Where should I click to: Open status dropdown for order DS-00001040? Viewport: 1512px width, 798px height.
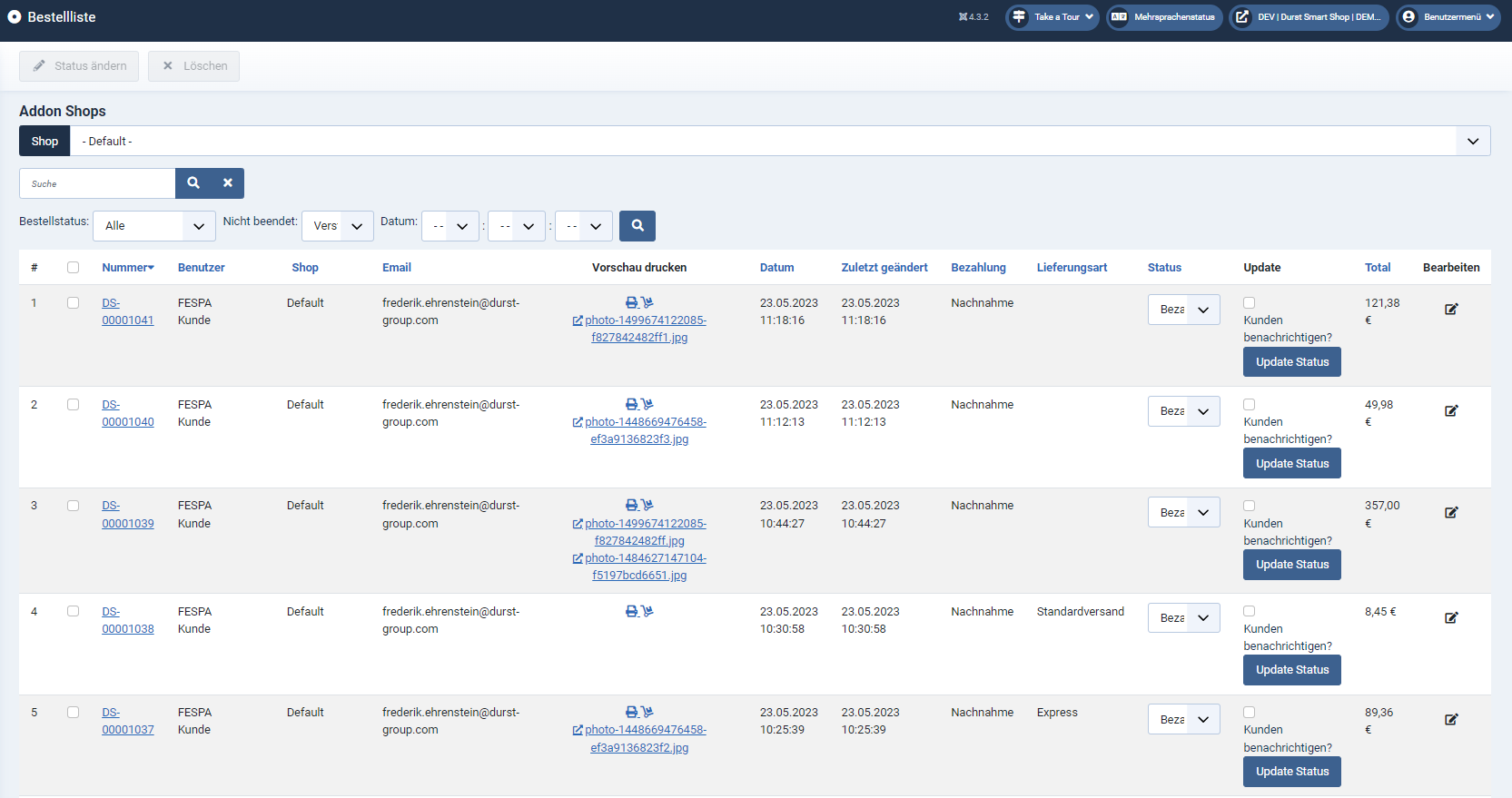(1184, 411)
